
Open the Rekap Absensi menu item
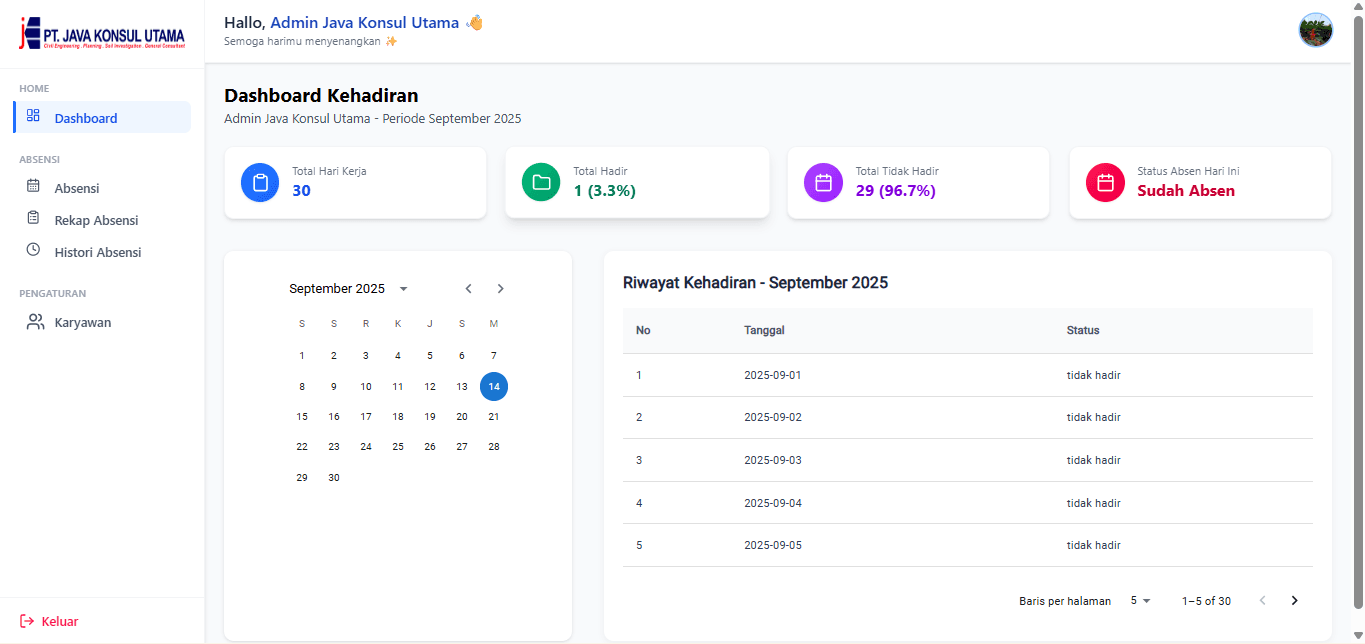click(x=96, y=220)
